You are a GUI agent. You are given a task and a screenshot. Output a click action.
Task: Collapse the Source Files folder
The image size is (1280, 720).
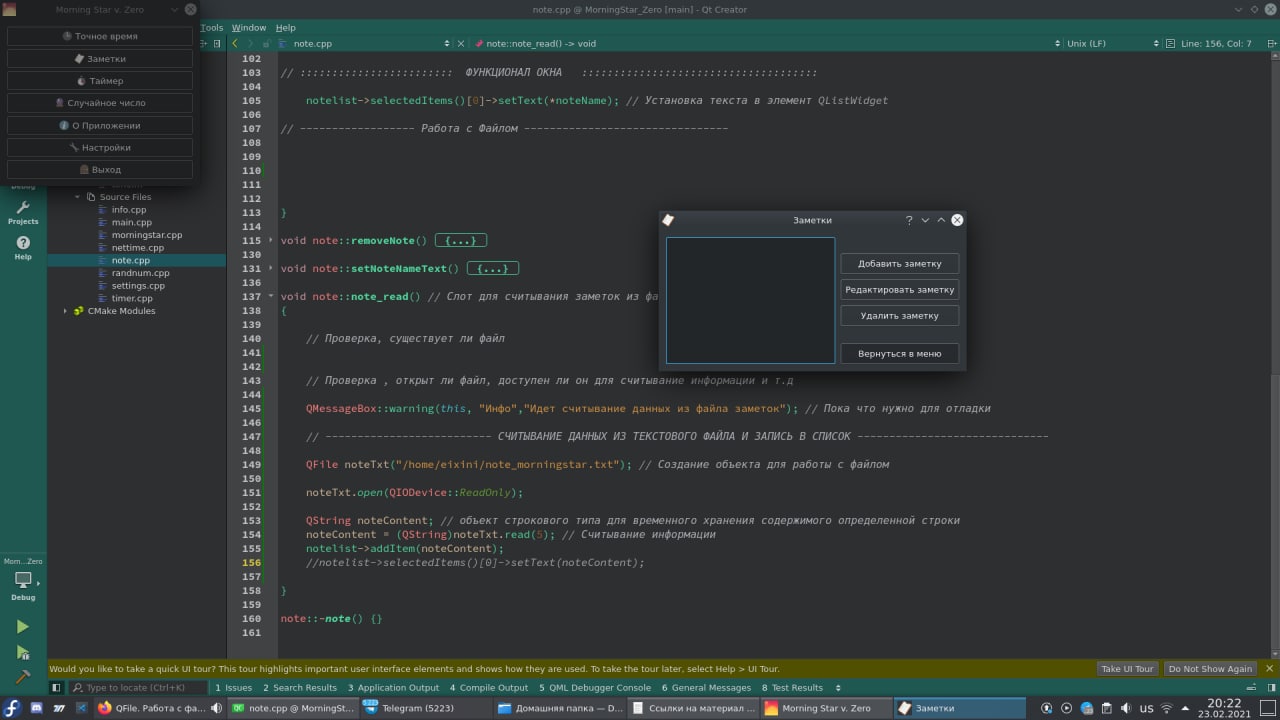[x=78, y=197]
